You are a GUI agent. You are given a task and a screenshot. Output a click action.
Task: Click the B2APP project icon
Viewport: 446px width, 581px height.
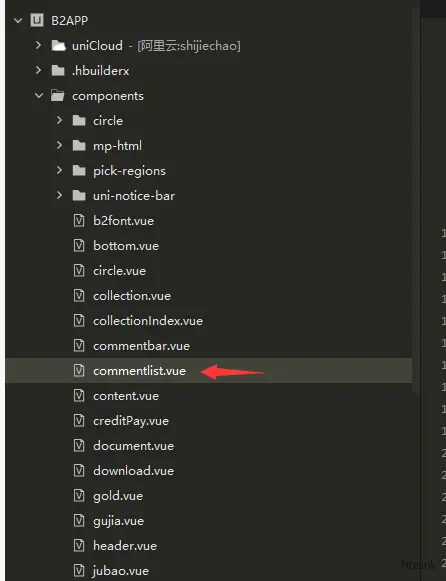point(37,20)
